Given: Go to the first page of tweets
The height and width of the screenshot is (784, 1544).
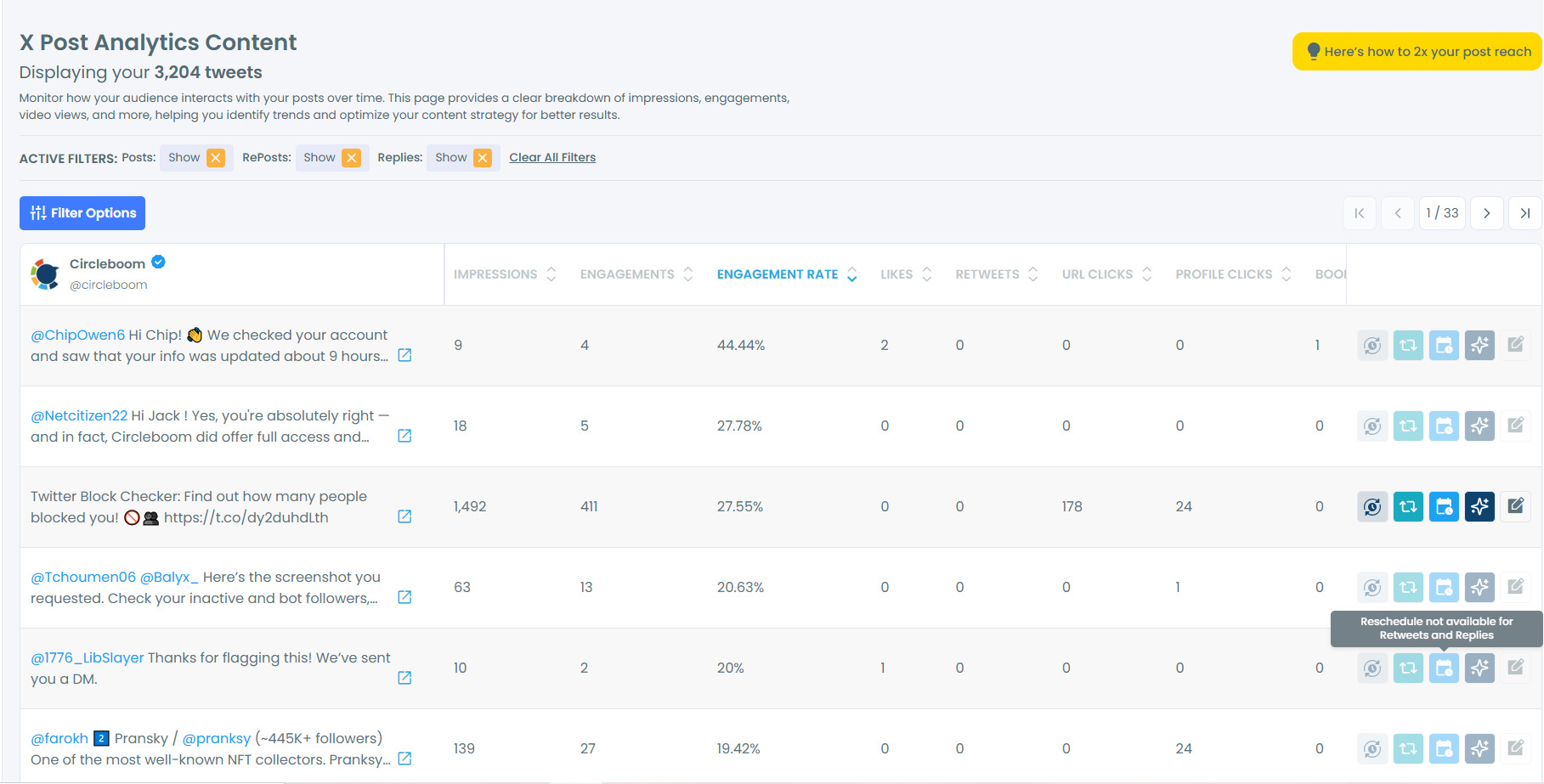Looking at the screenshot, I should pos(1360,213).
